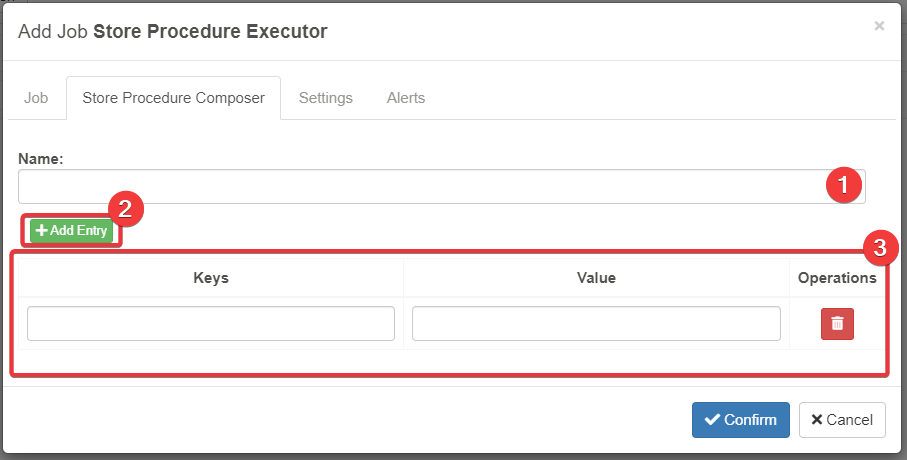Confirm the new job
This screenshot has height=460, width=907.
740,420
